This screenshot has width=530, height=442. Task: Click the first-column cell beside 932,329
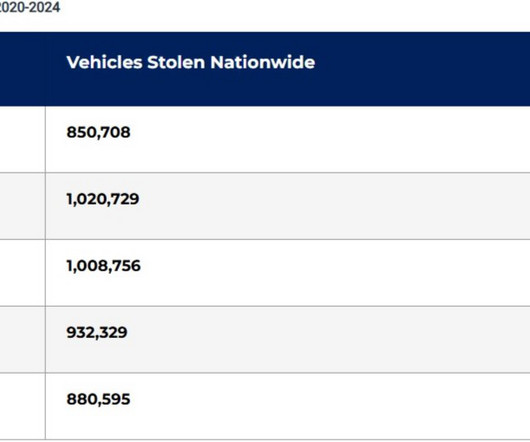(22, 340)
